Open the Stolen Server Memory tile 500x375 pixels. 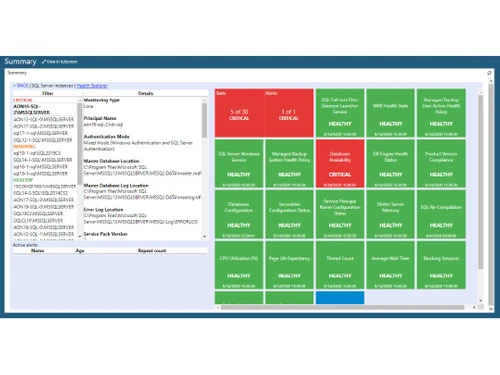click(391, 214)
